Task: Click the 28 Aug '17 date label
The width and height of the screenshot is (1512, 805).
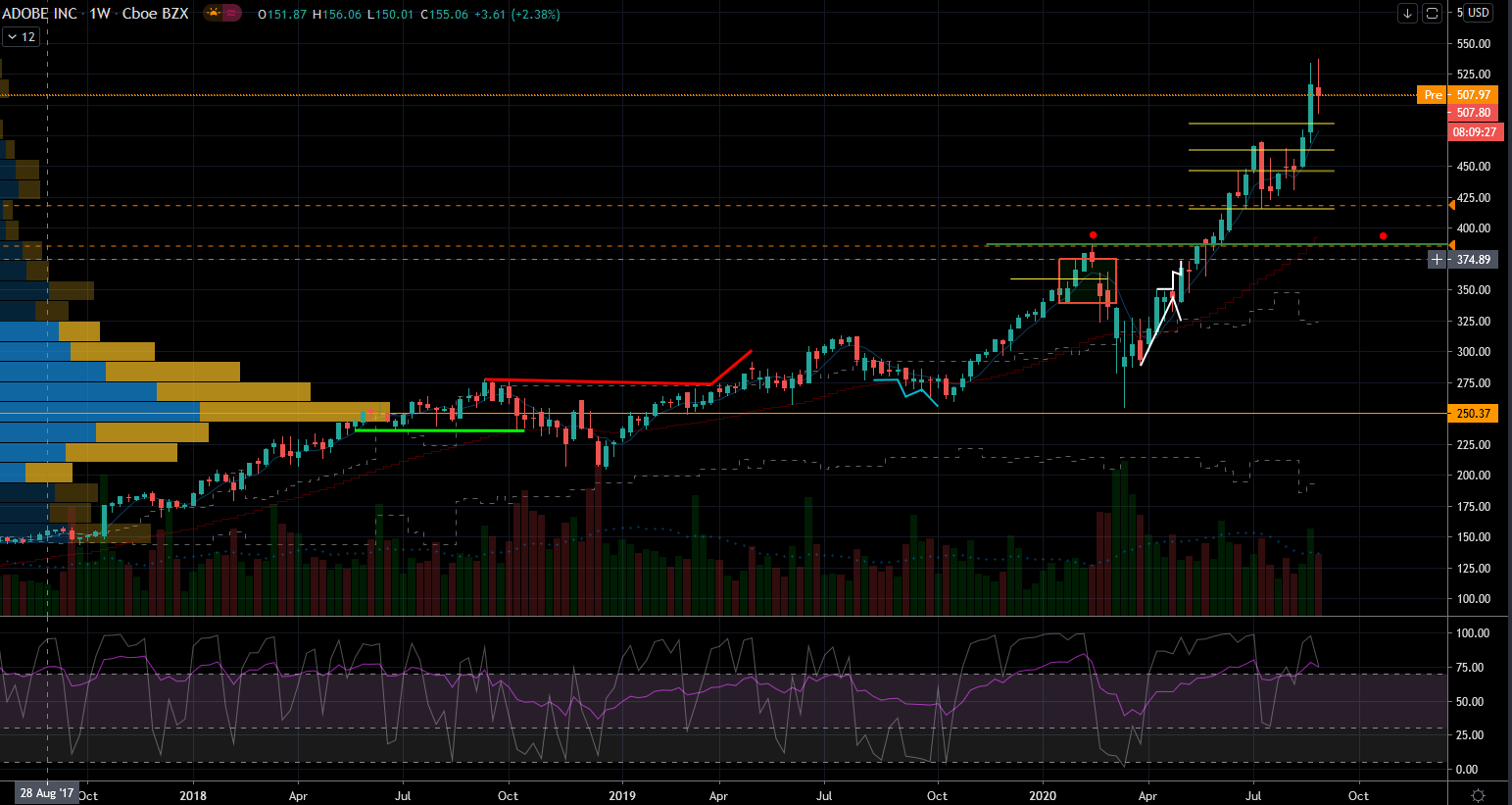Action: tap(46, 793)
